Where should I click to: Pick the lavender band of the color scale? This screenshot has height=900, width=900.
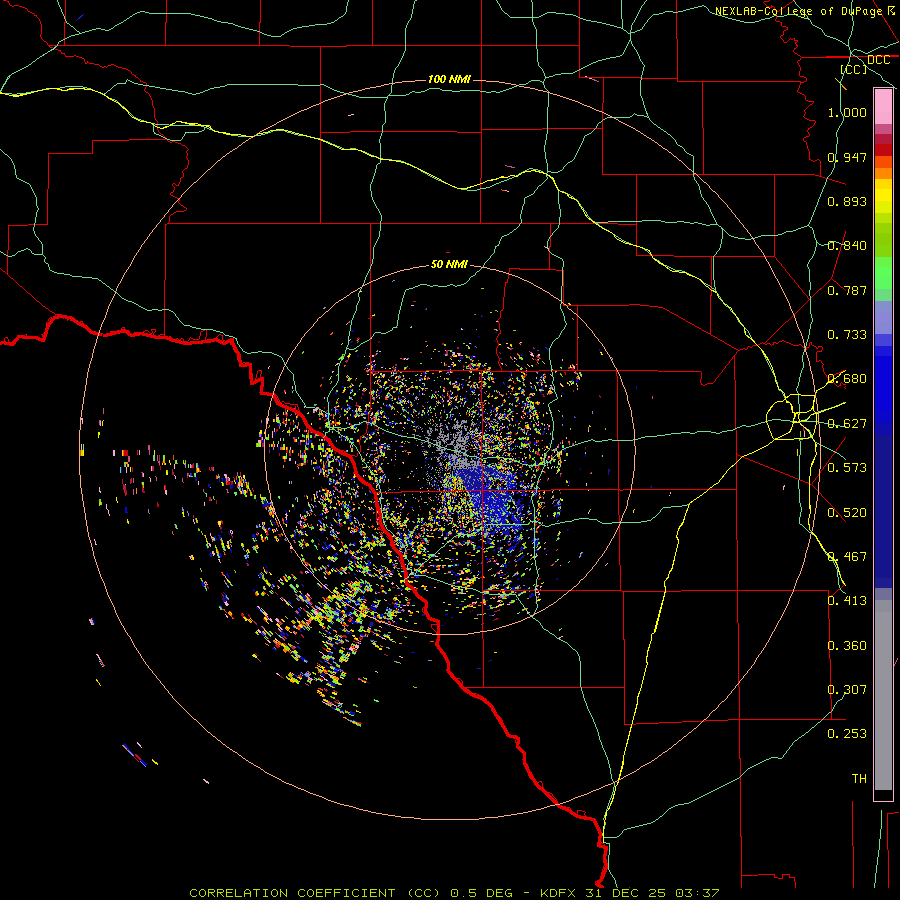(883, 317)
